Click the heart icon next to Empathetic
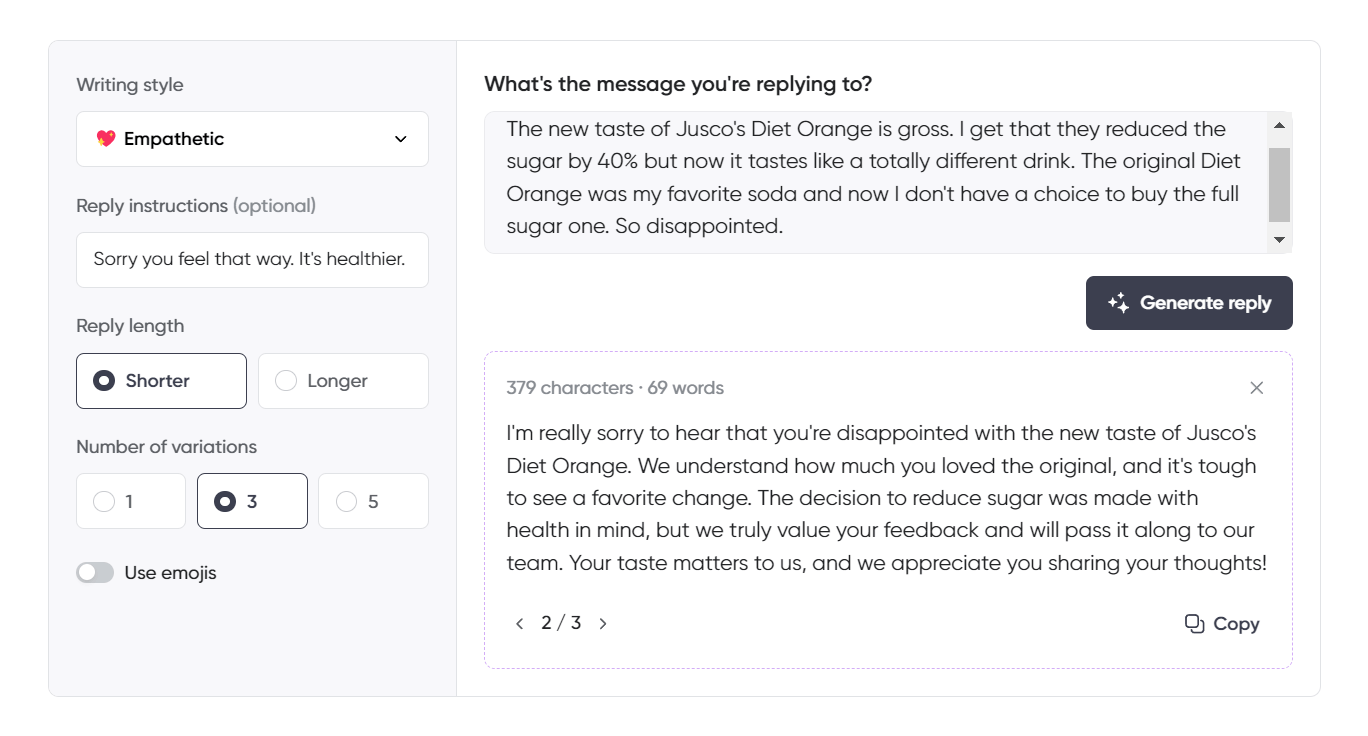1368x736 pixels. 107,139
